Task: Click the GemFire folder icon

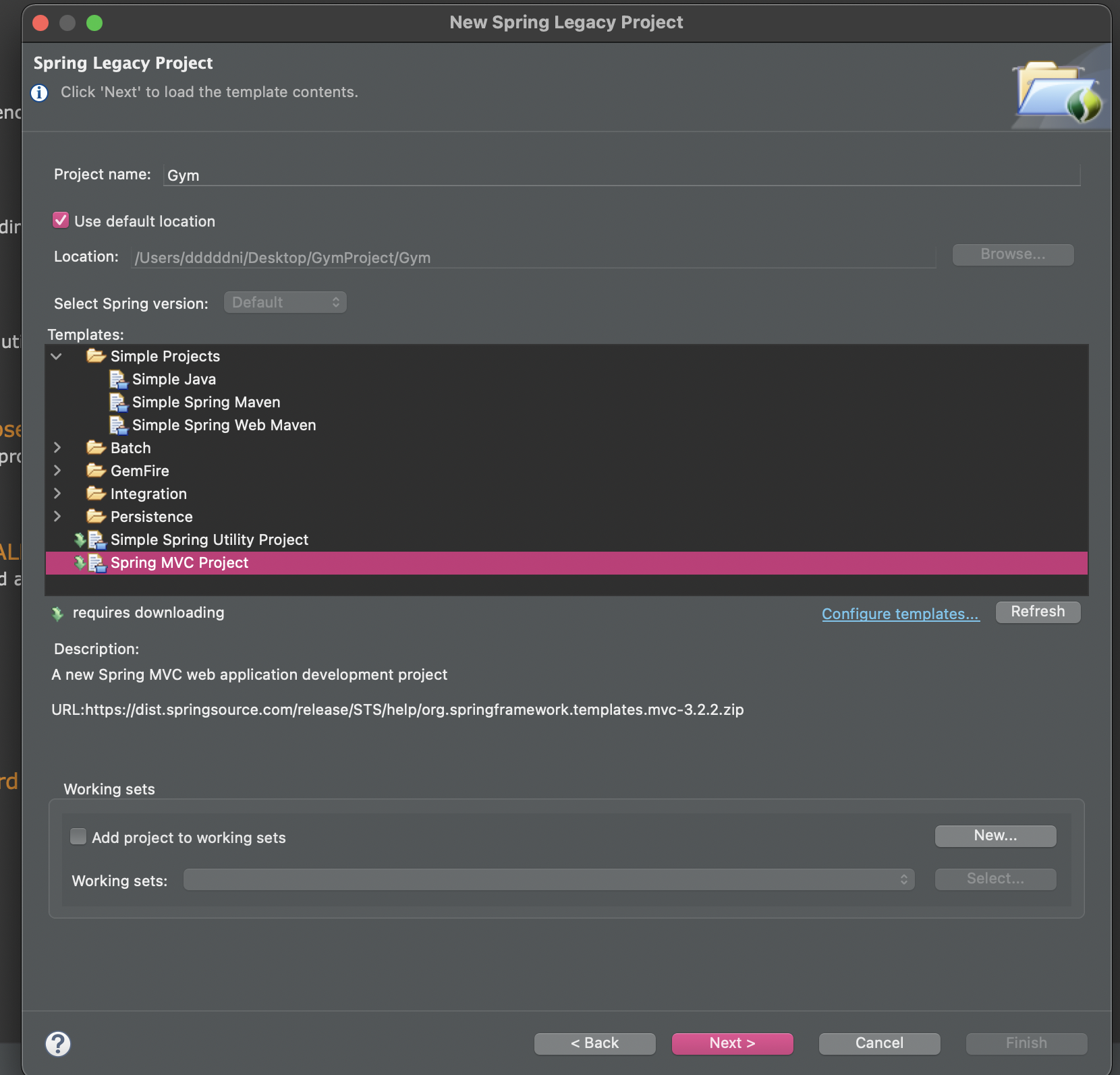Action: coord(96,470)
